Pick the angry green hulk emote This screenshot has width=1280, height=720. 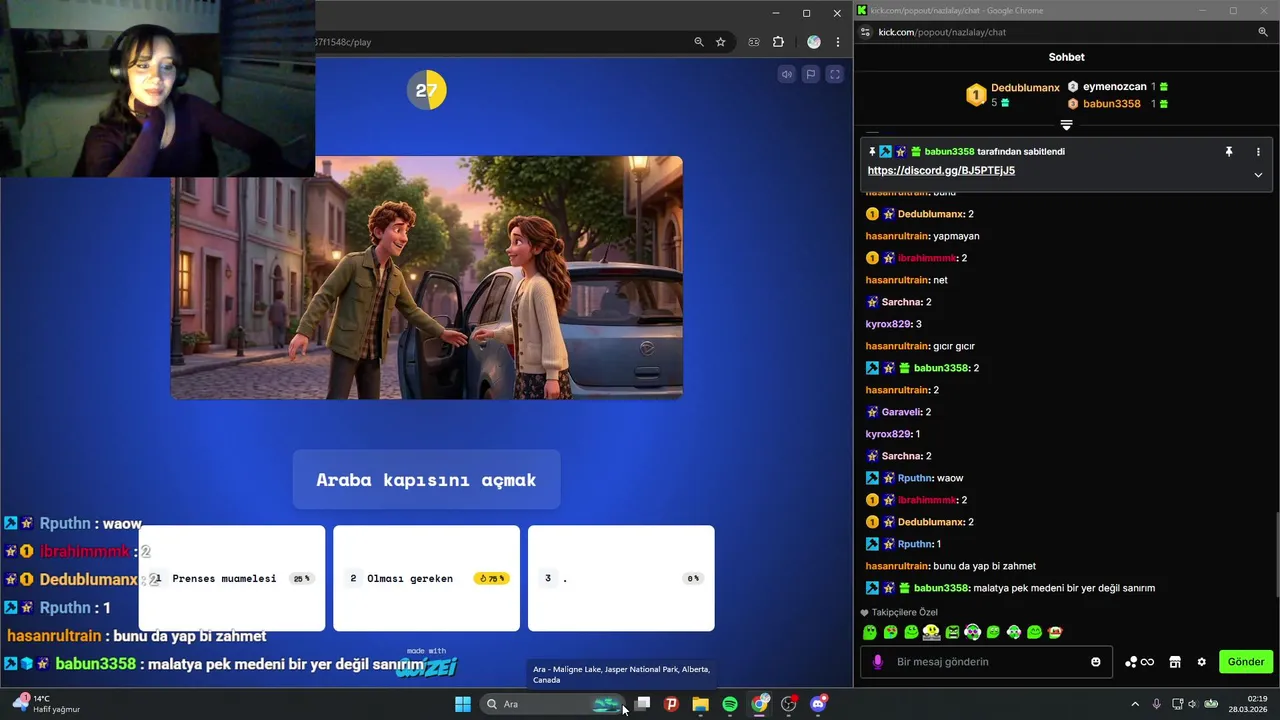(x=952, y=632)
